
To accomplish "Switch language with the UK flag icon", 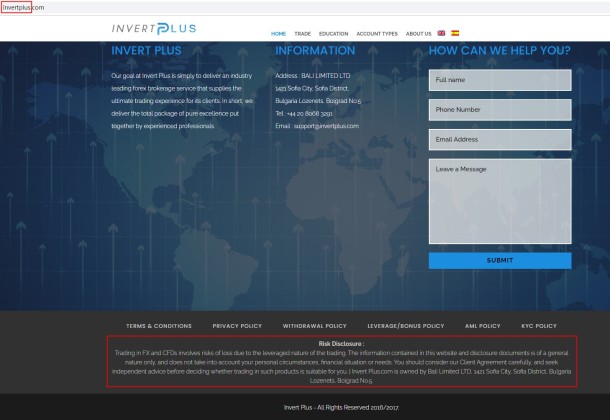I will [x=441, y=33].
